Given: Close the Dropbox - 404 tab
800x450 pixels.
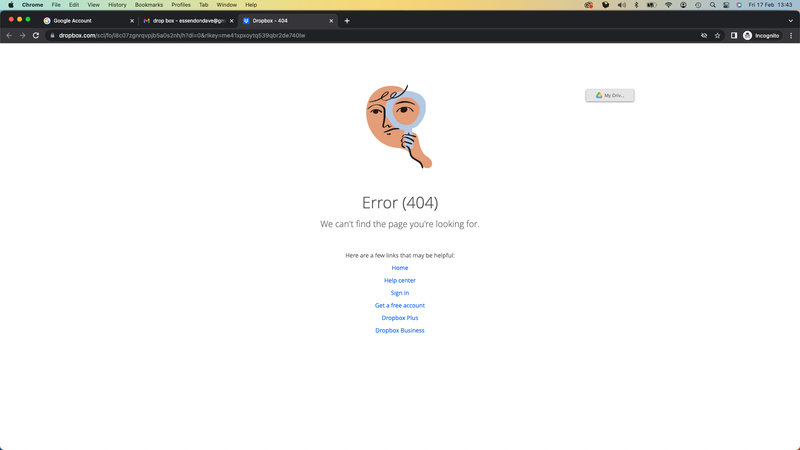Looking at the screenshot, I should click(331, 21).
